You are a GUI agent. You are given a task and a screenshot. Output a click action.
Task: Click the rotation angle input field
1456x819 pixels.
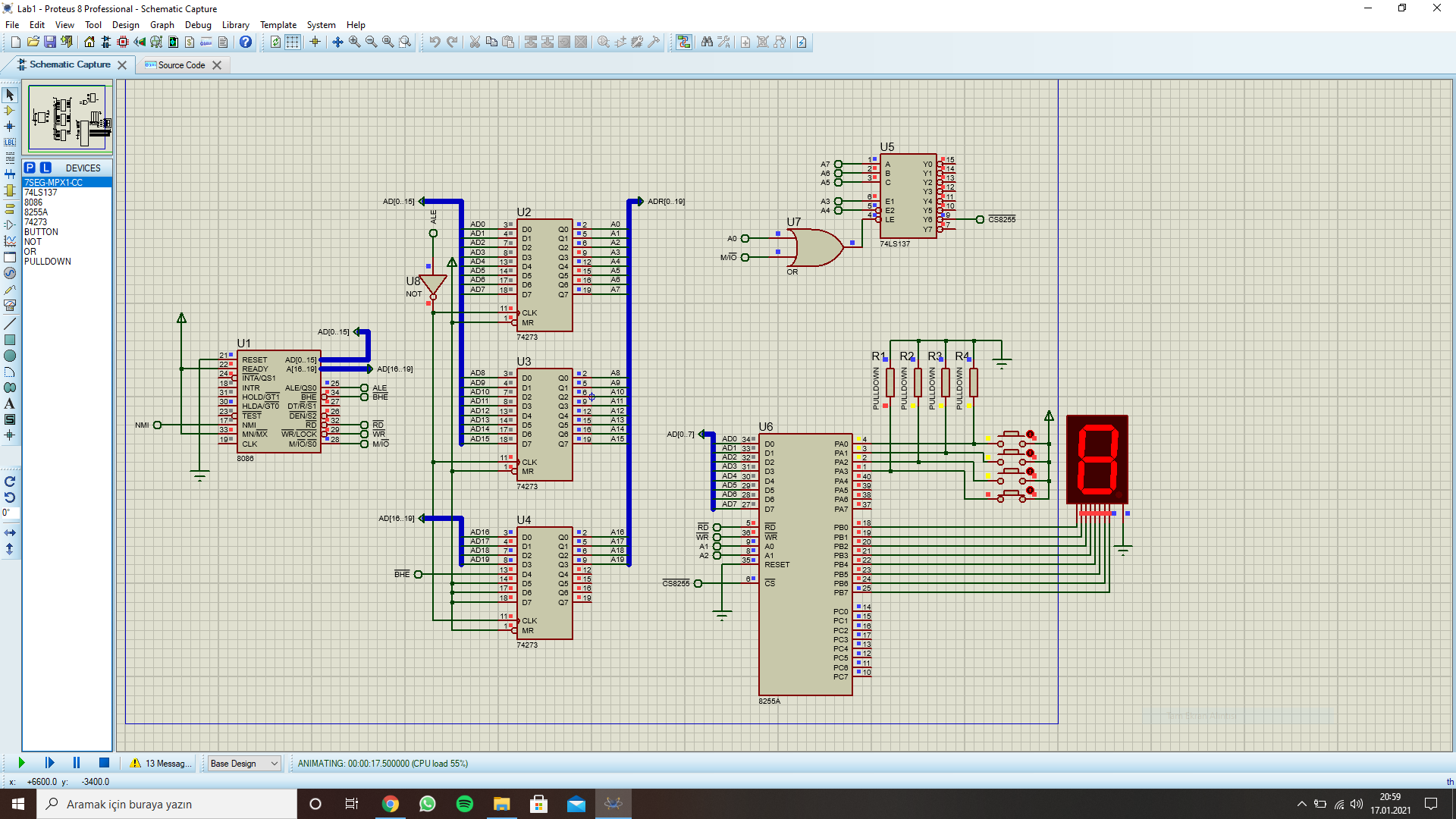point(11,513)
